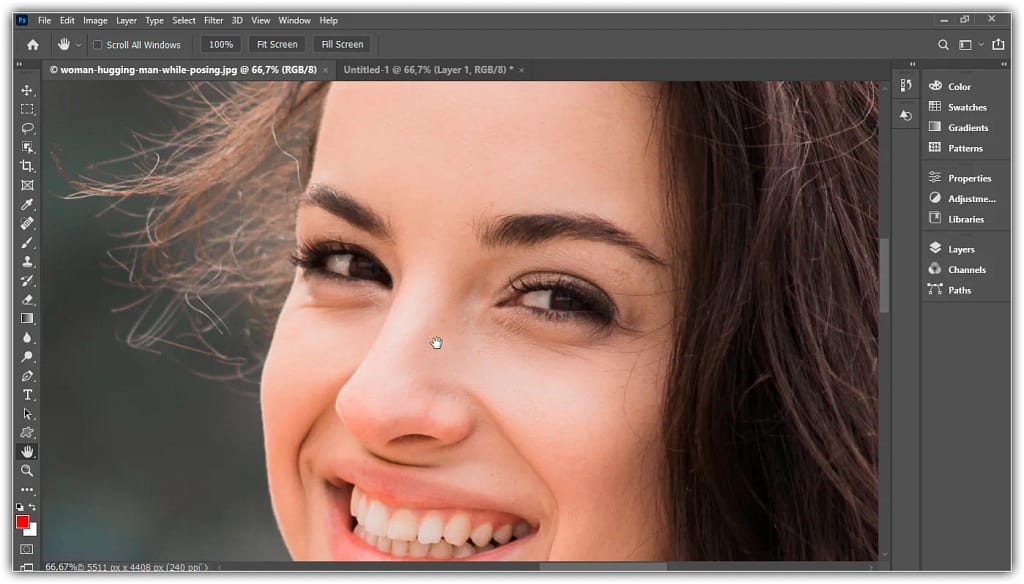The image size is (1024, 584).
Task: Open the Filter menu
Action: coord(213,20)
